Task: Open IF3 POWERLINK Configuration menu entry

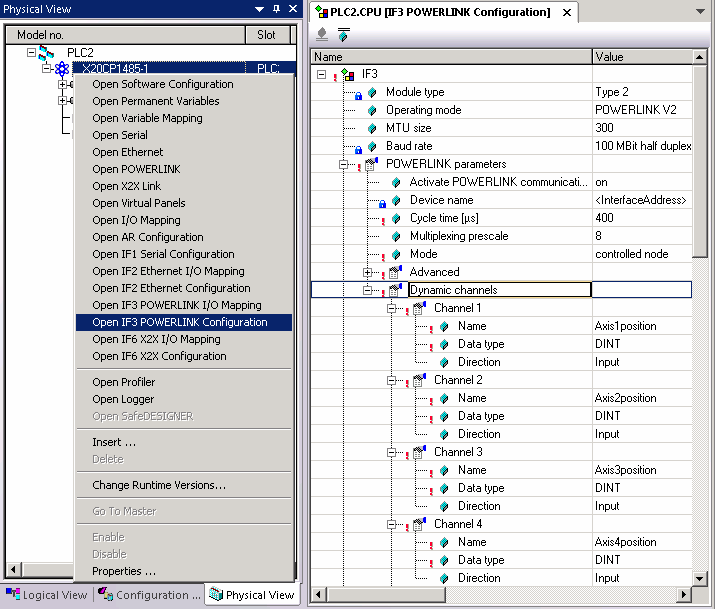Action: point(184,322)
